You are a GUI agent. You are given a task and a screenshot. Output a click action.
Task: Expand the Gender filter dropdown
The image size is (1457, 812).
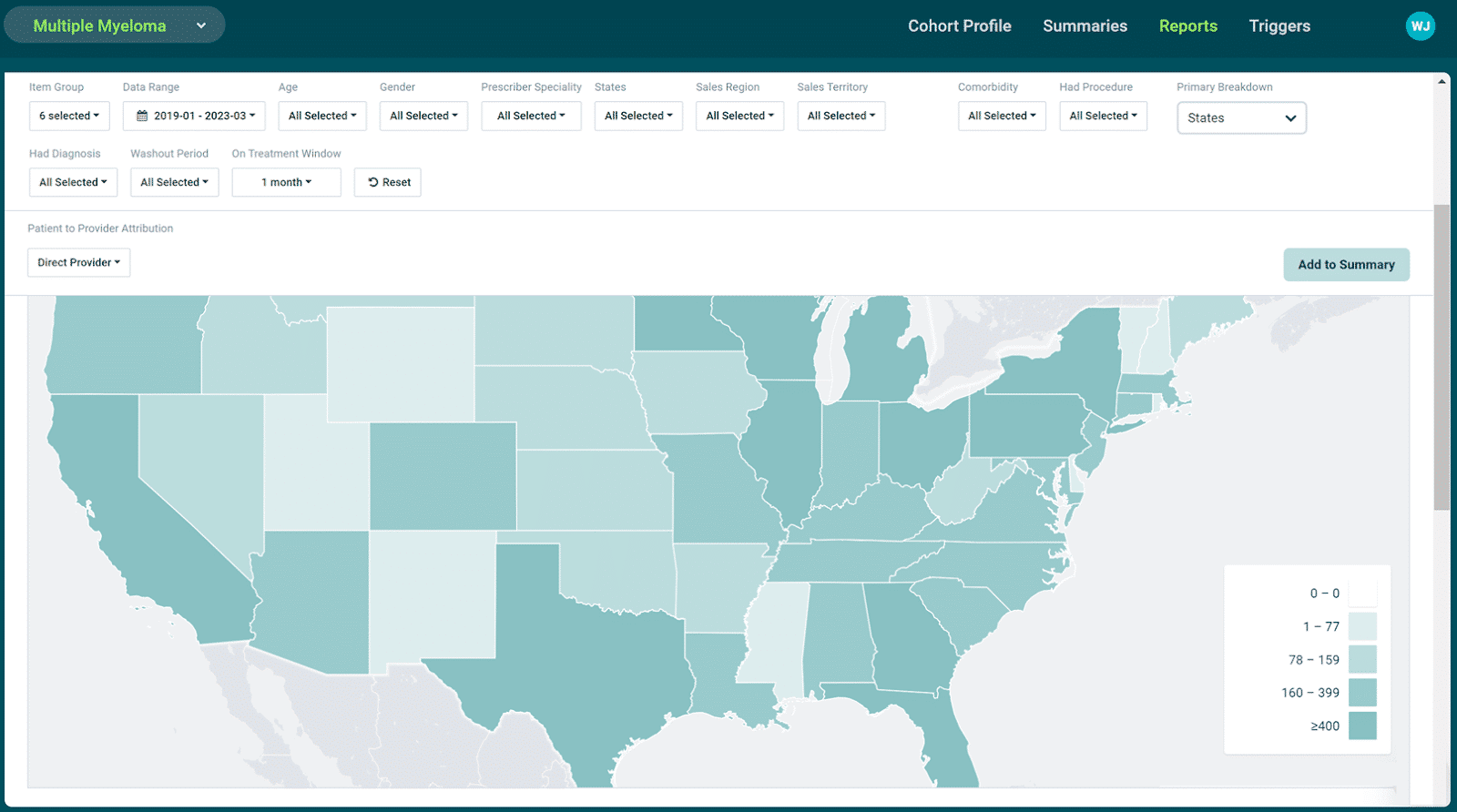point(423,116)
